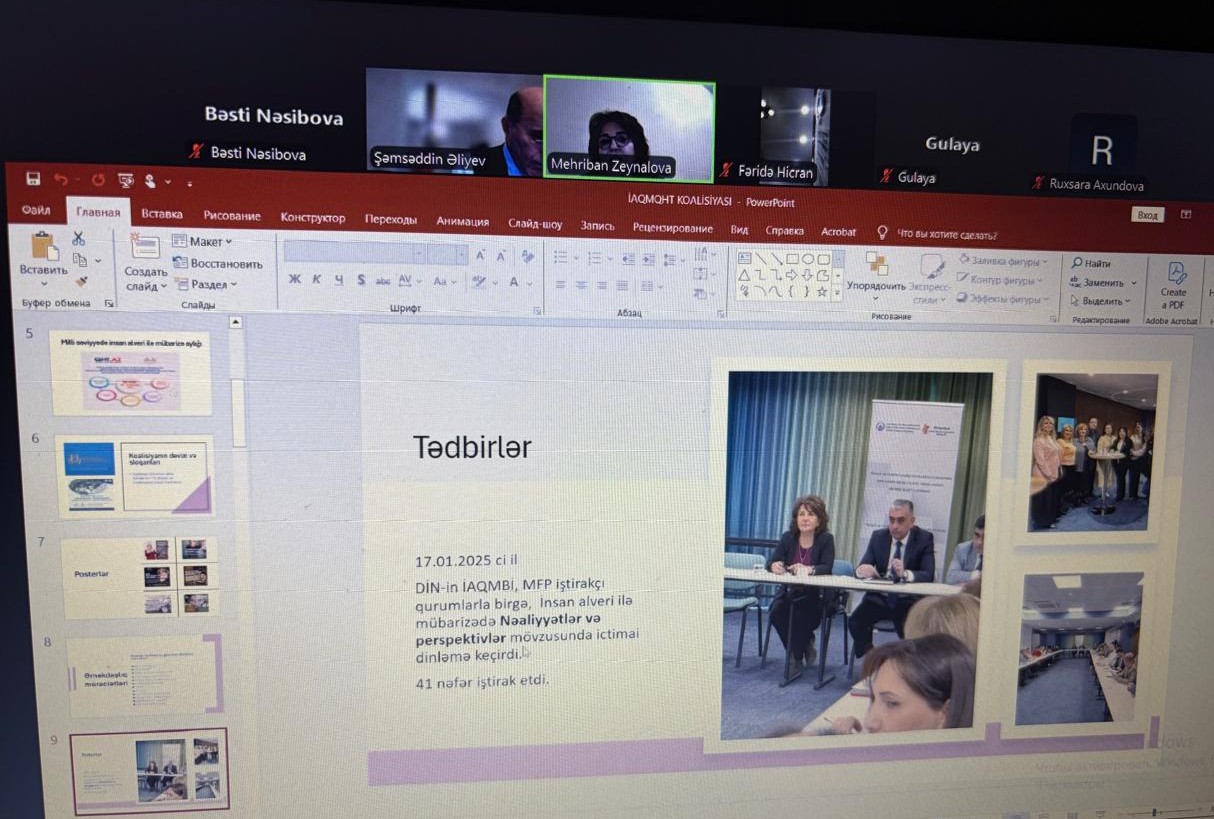Click the Undo arrow icon

point(61,180)
